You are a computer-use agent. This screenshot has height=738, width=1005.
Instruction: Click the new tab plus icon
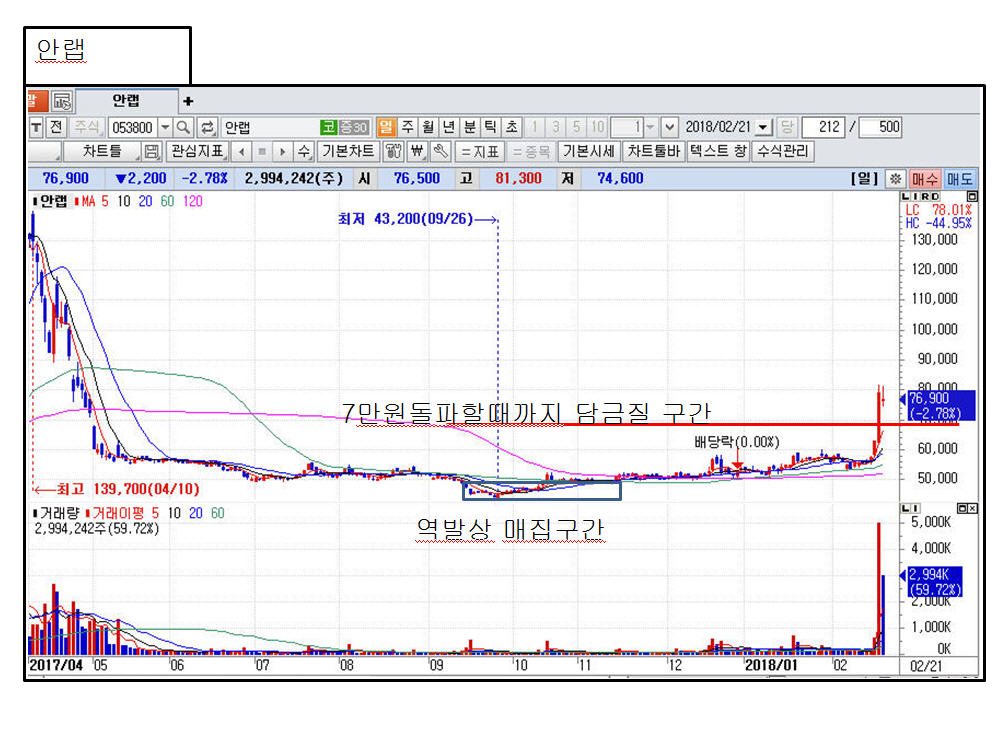188,101
